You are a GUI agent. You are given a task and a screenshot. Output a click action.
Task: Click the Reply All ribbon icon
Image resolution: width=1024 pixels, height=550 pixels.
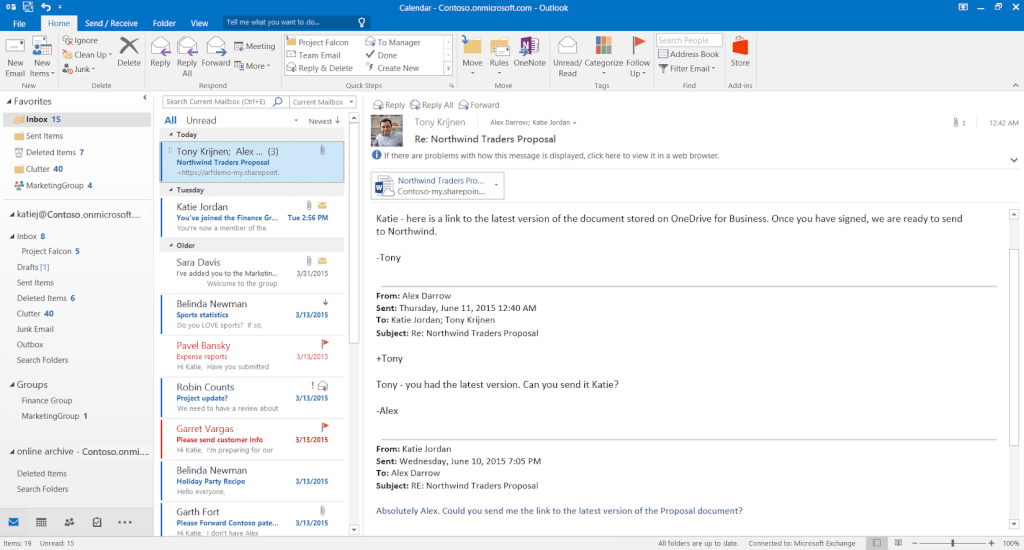187,47
